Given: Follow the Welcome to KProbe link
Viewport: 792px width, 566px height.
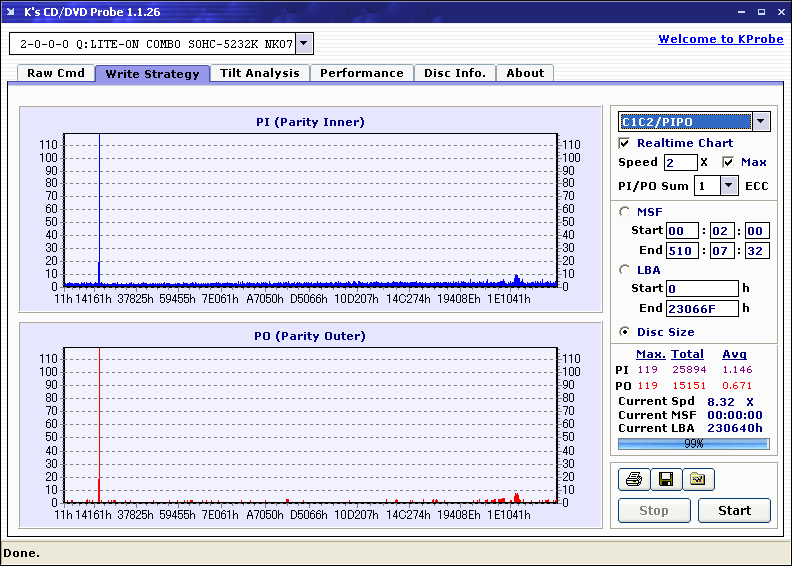Looking at the screenshot, I should (x=721, y=39).
